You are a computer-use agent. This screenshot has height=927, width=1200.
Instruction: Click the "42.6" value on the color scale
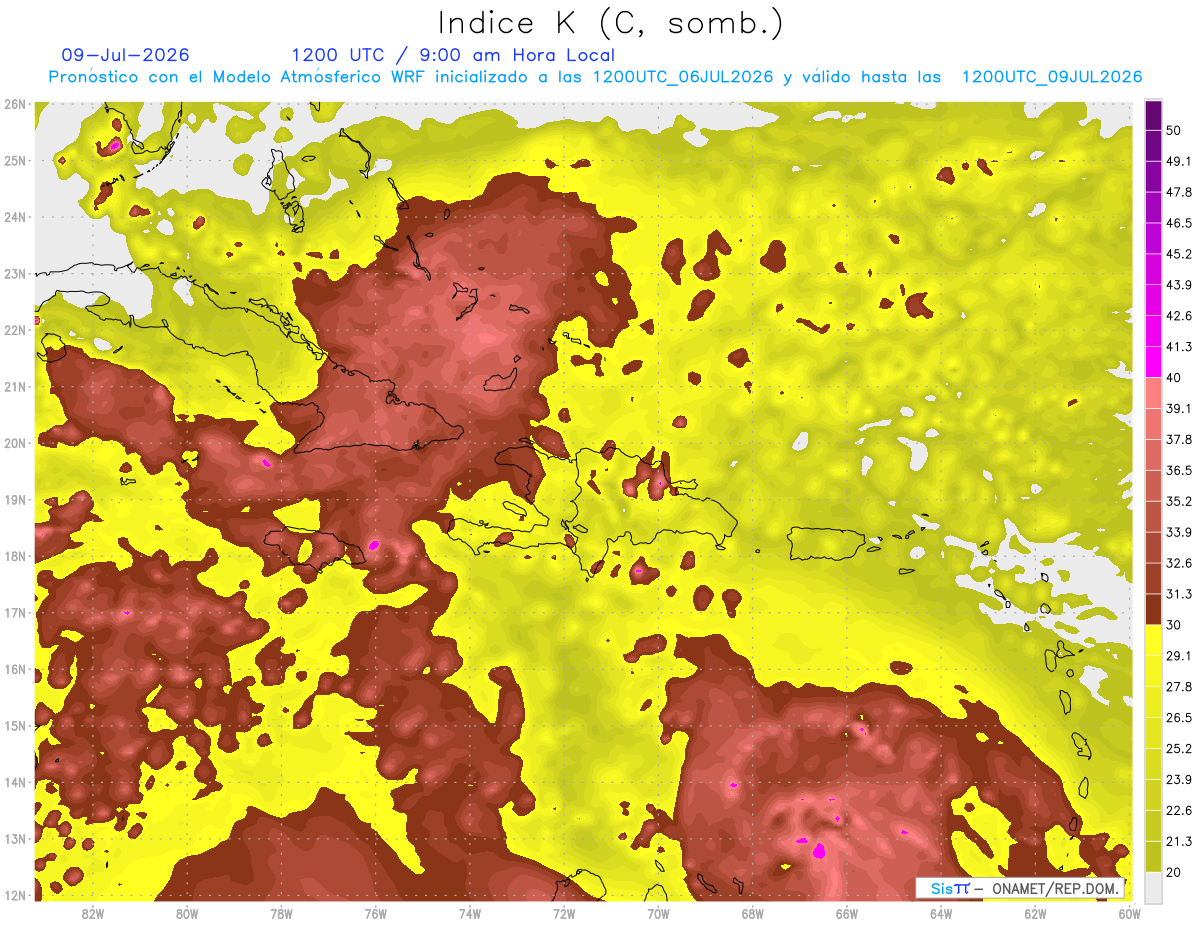pyautogui.click(x=1179, y=316)
